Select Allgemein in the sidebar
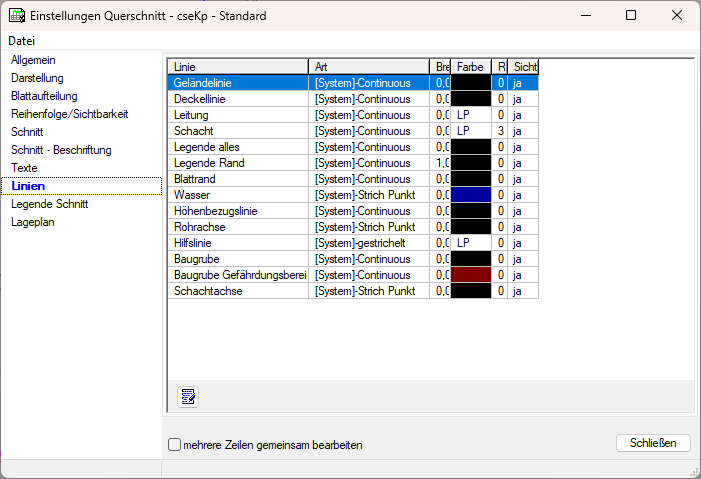Image resolution: width=701 pixels, height=479 pixels. point(32,60)
